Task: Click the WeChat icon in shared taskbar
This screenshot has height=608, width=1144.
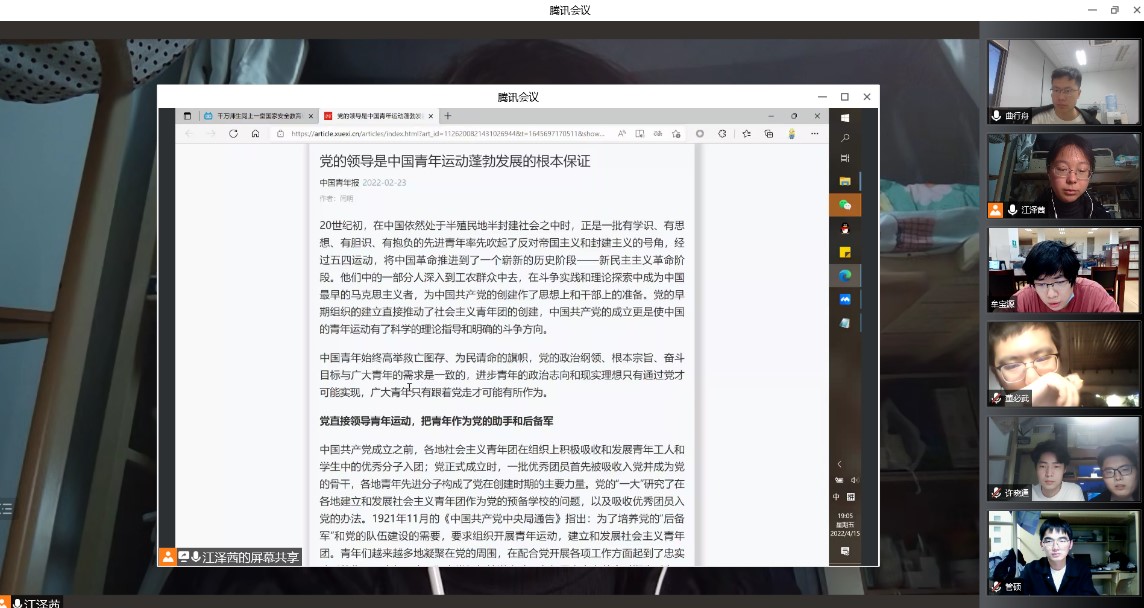Action: 845,205
